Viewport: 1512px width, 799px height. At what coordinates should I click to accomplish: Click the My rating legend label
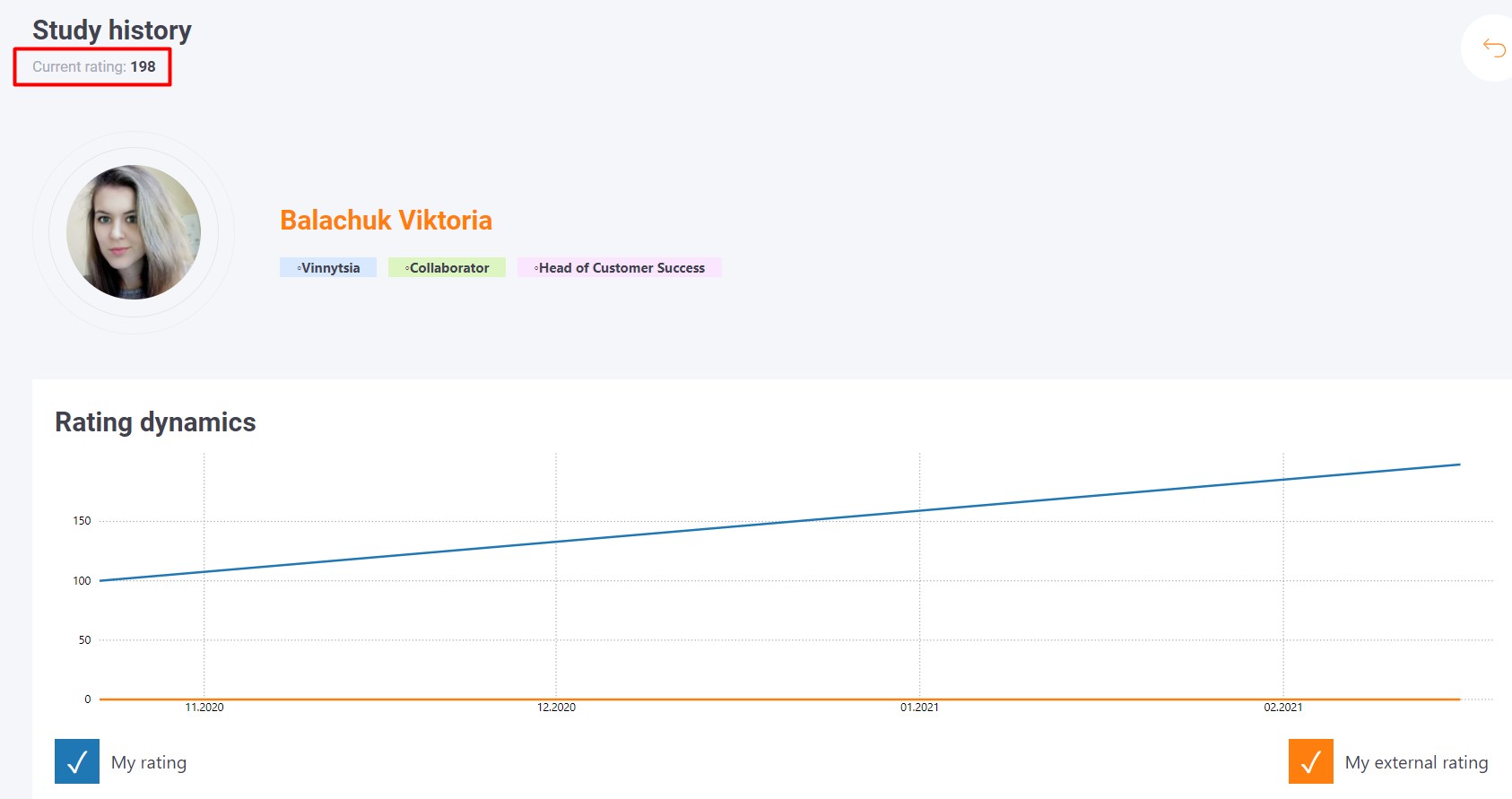coord(149,762)
